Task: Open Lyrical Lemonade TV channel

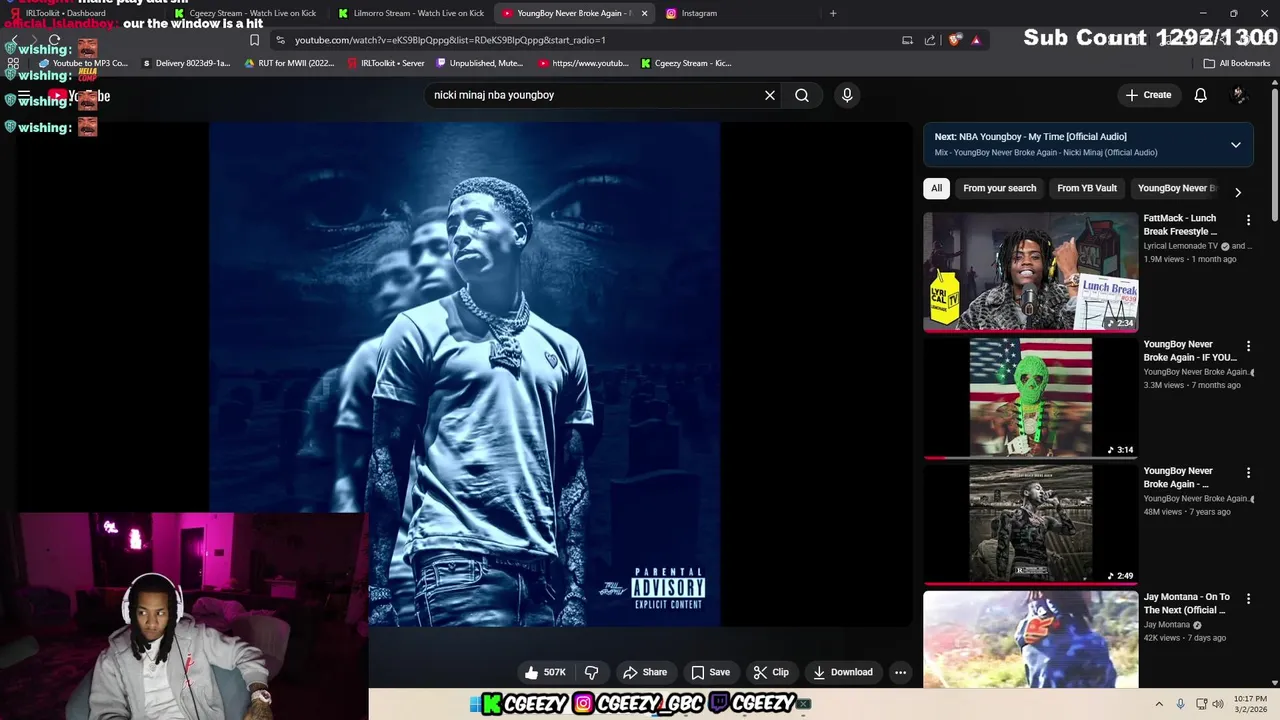Action: pos(1180,246)
